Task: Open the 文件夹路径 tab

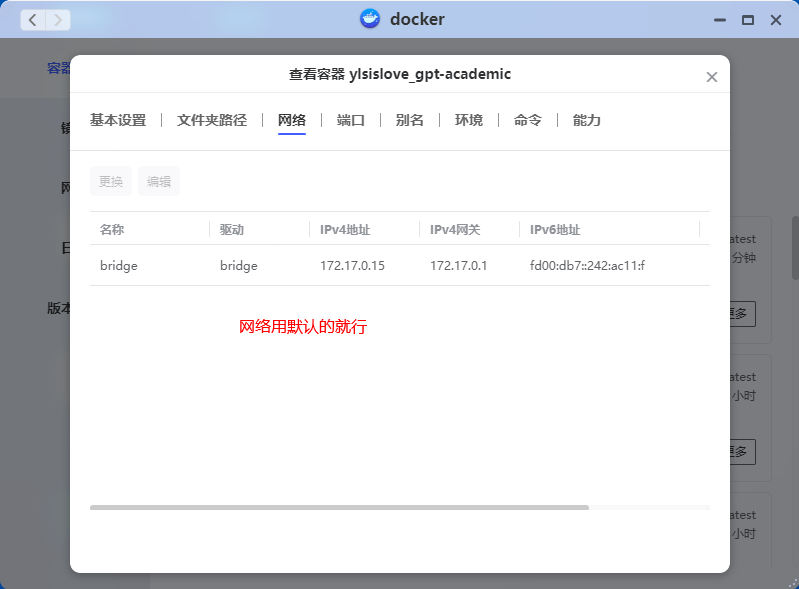Action: click(x=212, y=120)
